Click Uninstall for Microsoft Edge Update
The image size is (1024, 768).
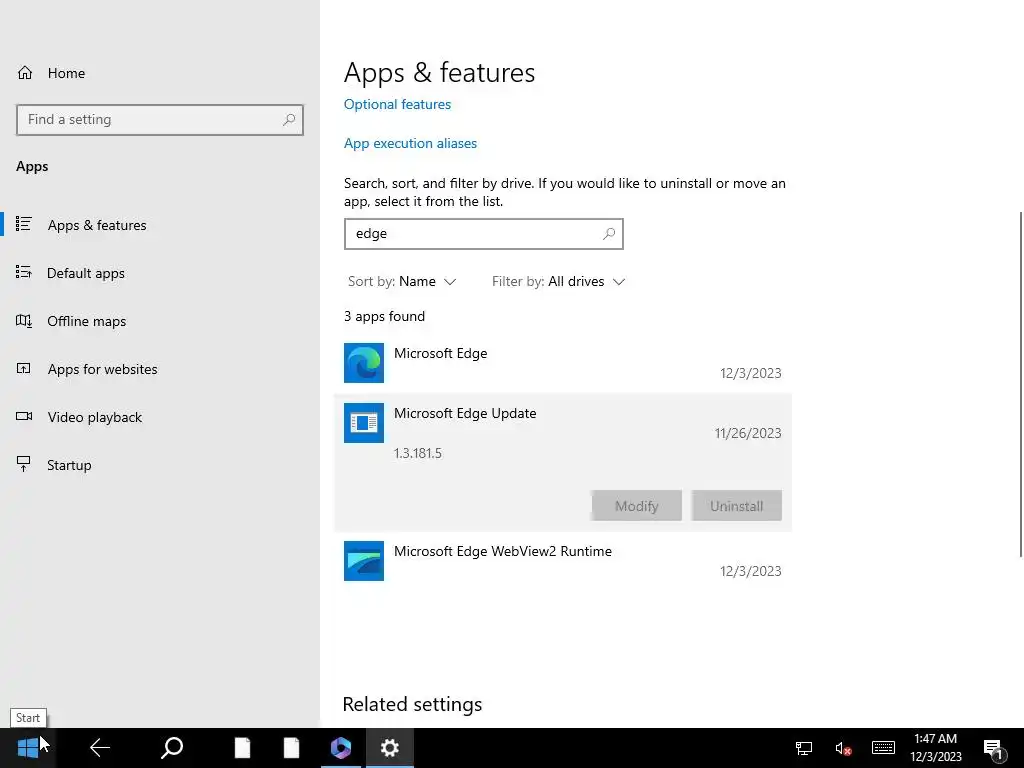click(737, 506)
